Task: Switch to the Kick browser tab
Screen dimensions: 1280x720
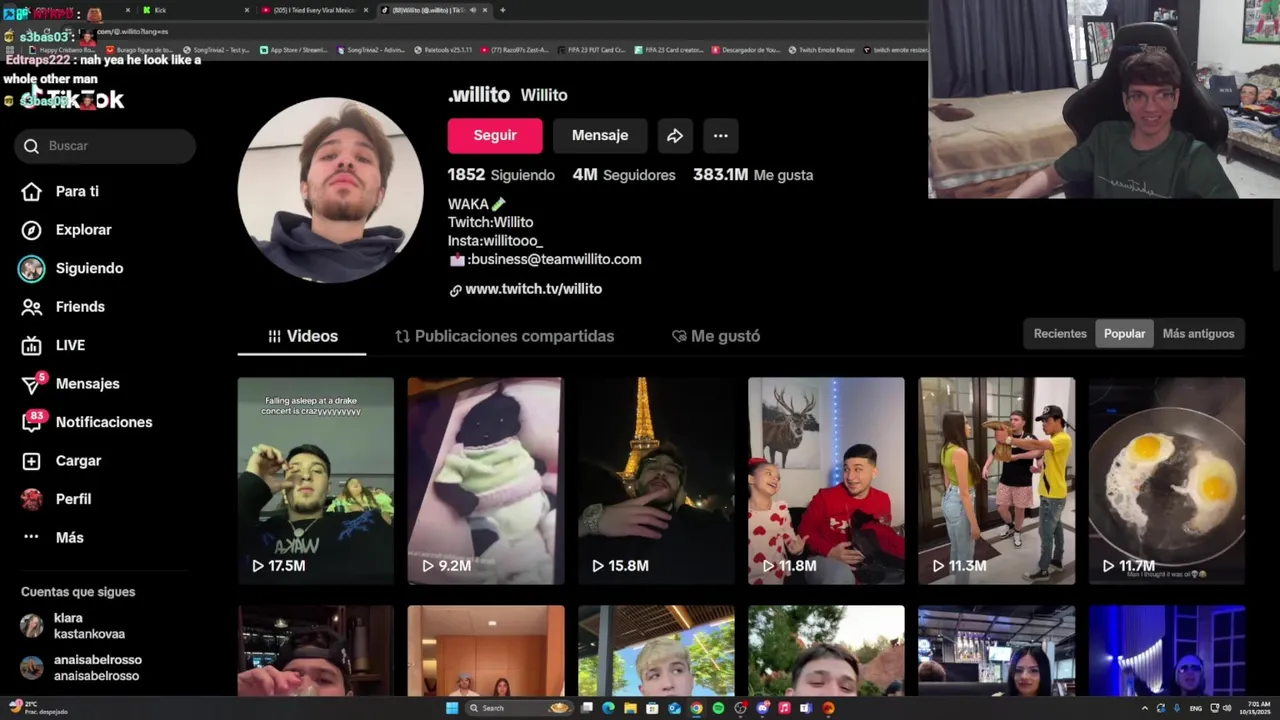Action: pos(195,10)
